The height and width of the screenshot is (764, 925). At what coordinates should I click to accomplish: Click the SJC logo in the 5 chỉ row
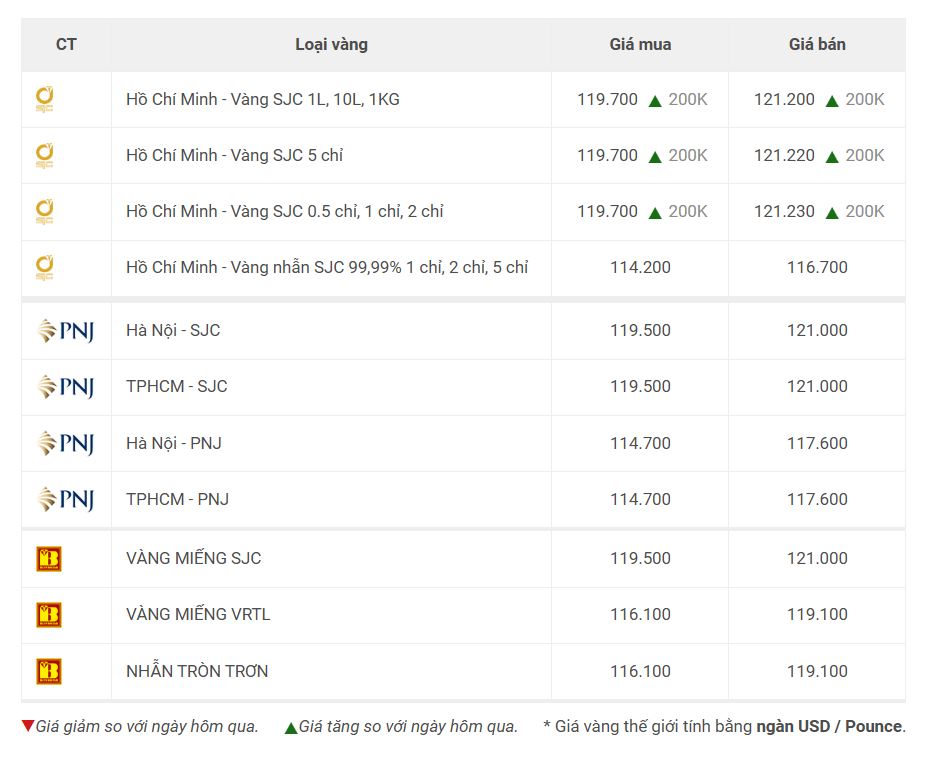pyautogui.click(x=45, y=155)
